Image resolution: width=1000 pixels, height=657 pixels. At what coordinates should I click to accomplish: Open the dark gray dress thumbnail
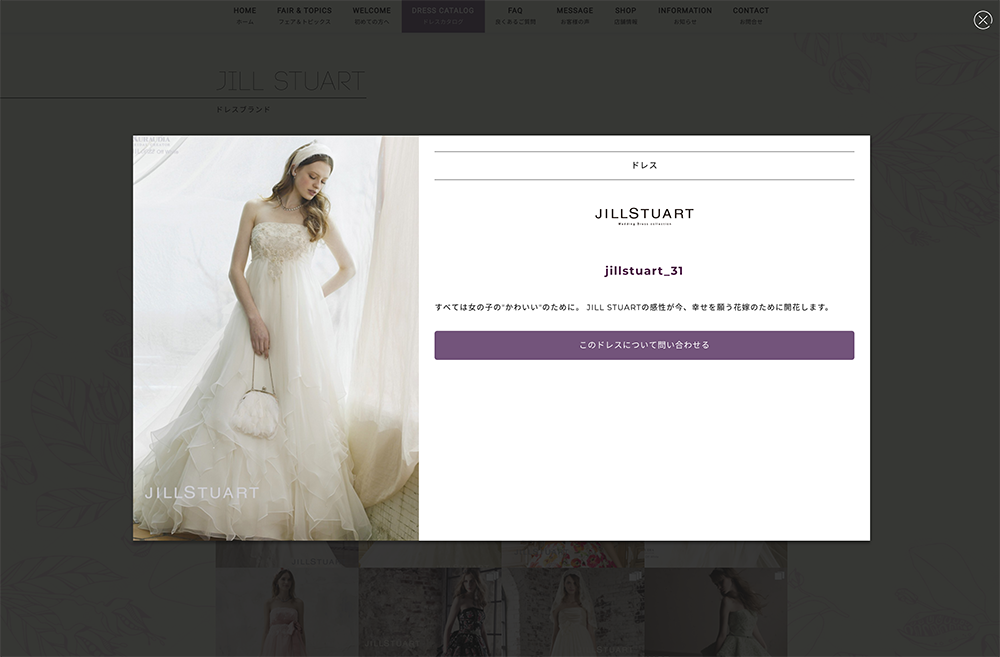click(716, 612)
